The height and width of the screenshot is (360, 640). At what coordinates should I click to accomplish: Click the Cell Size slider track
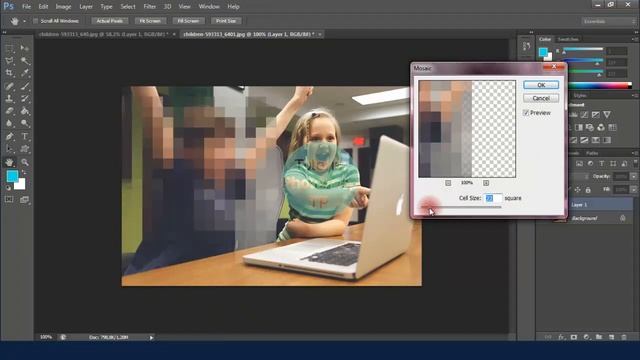pos(461,207)
